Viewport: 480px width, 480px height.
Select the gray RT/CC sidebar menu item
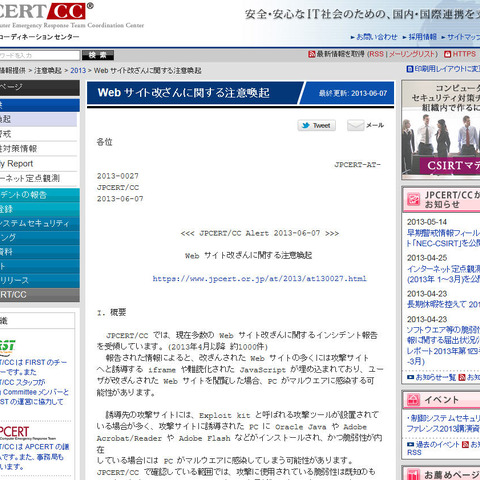(x=40, y=295)
